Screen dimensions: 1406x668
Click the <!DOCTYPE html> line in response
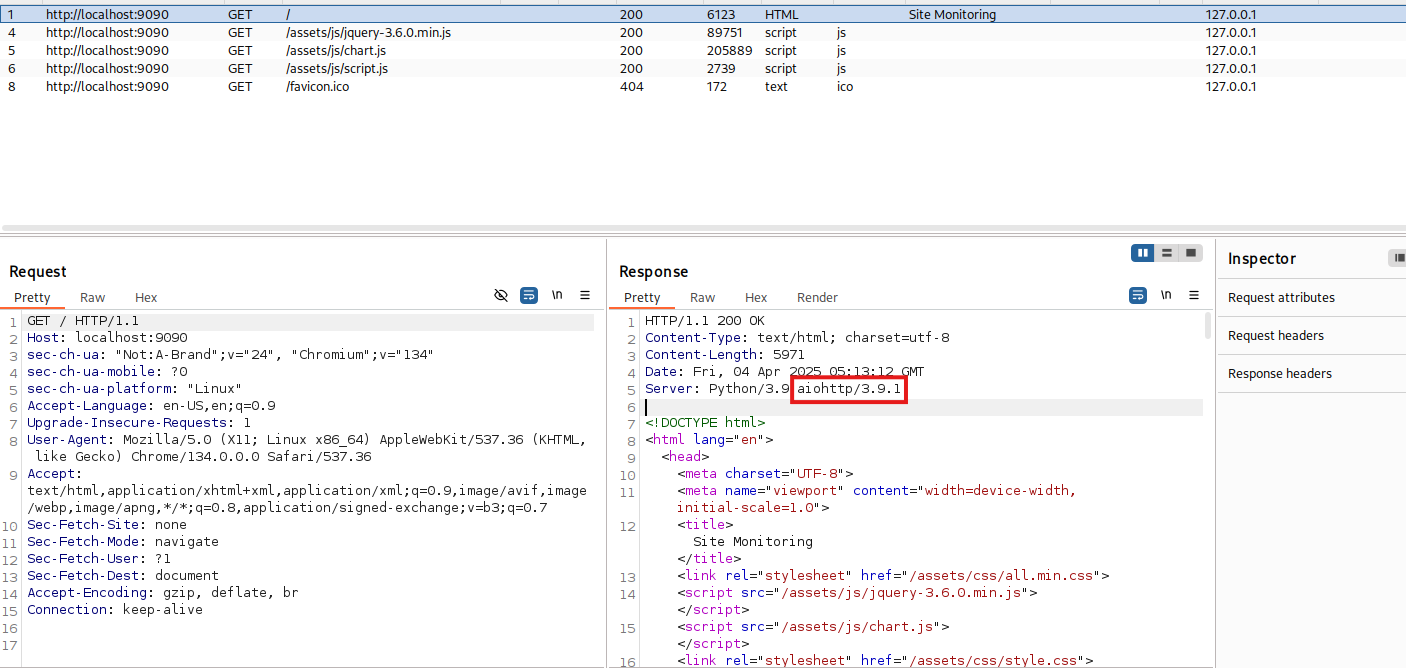point(705,423)
